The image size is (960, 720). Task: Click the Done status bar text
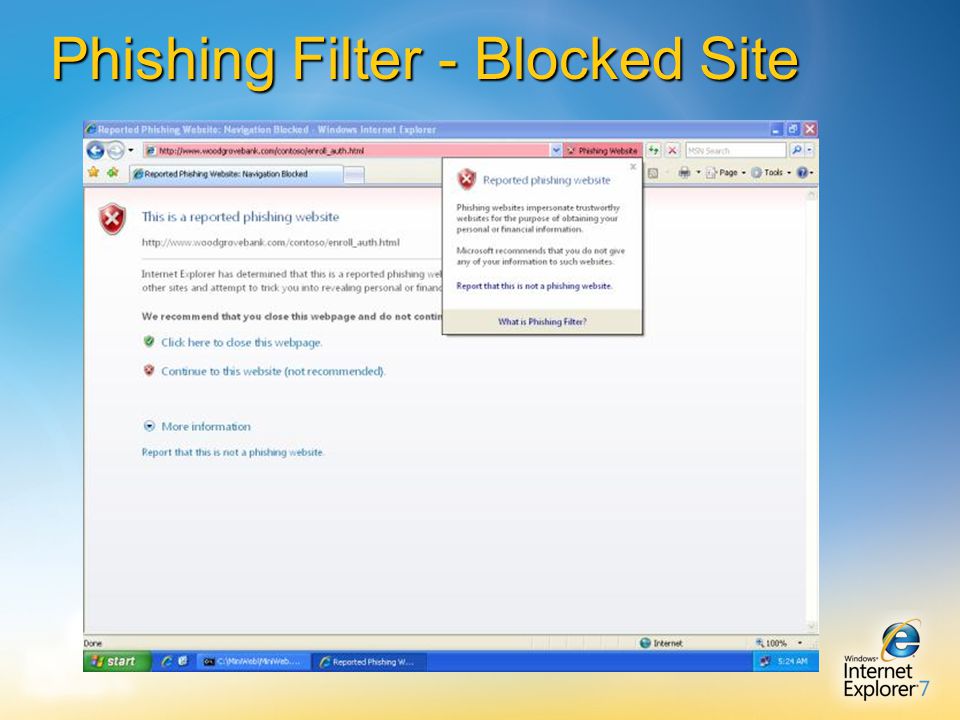click(x=93, y=643)
